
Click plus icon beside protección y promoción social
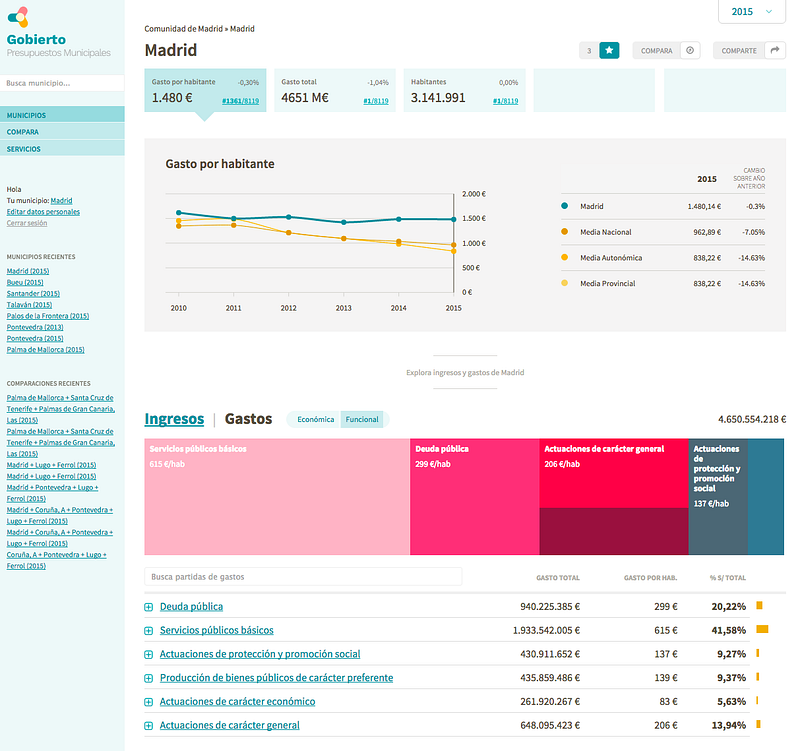coord(148,655)
